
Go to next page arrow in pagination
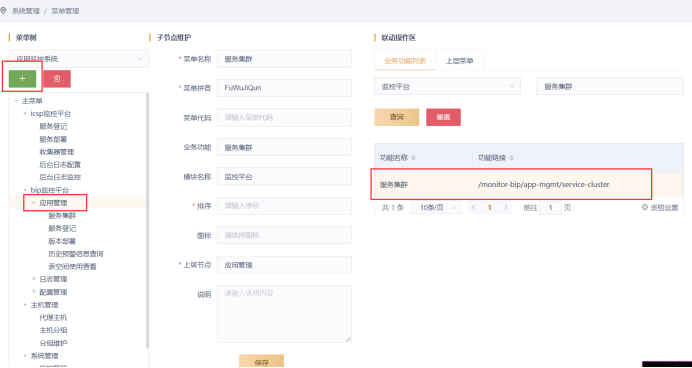(x=506, y=207)
